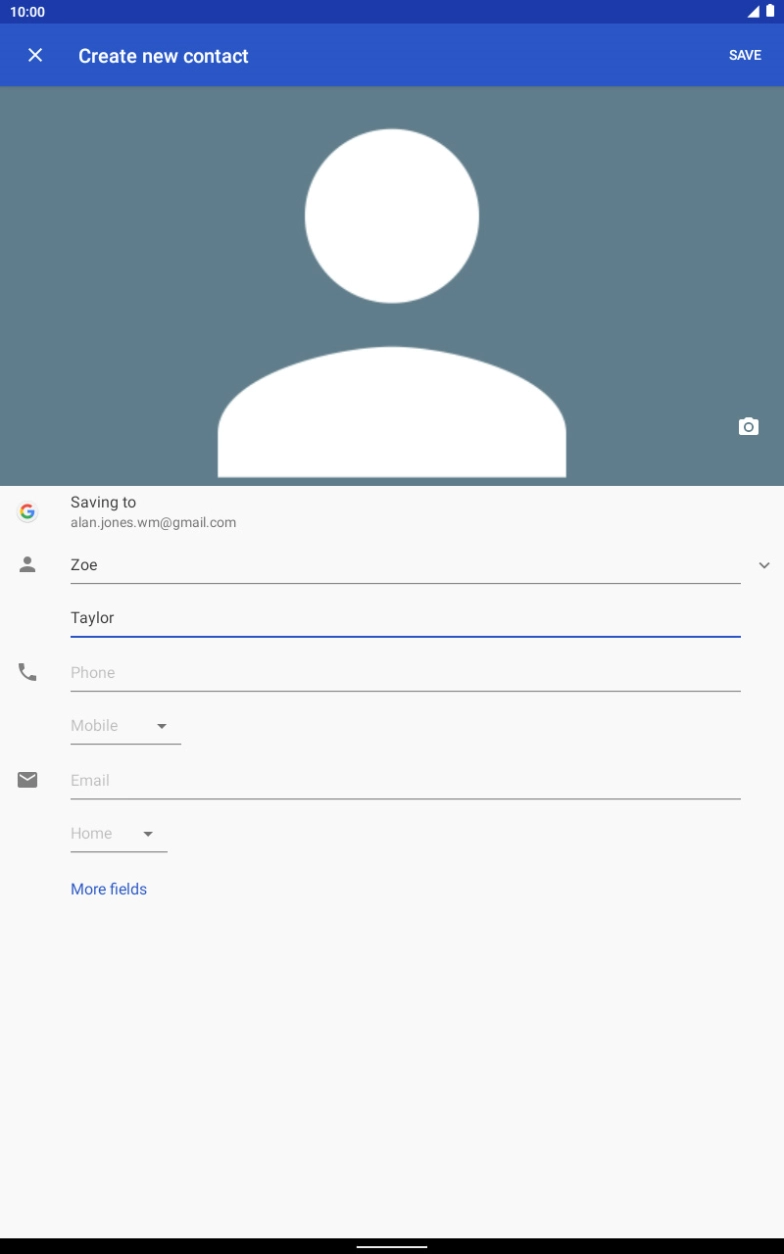This screenshot has height=1254, width=784.
Task: Tap the battery icon in status bar
Action: (770, 12)
